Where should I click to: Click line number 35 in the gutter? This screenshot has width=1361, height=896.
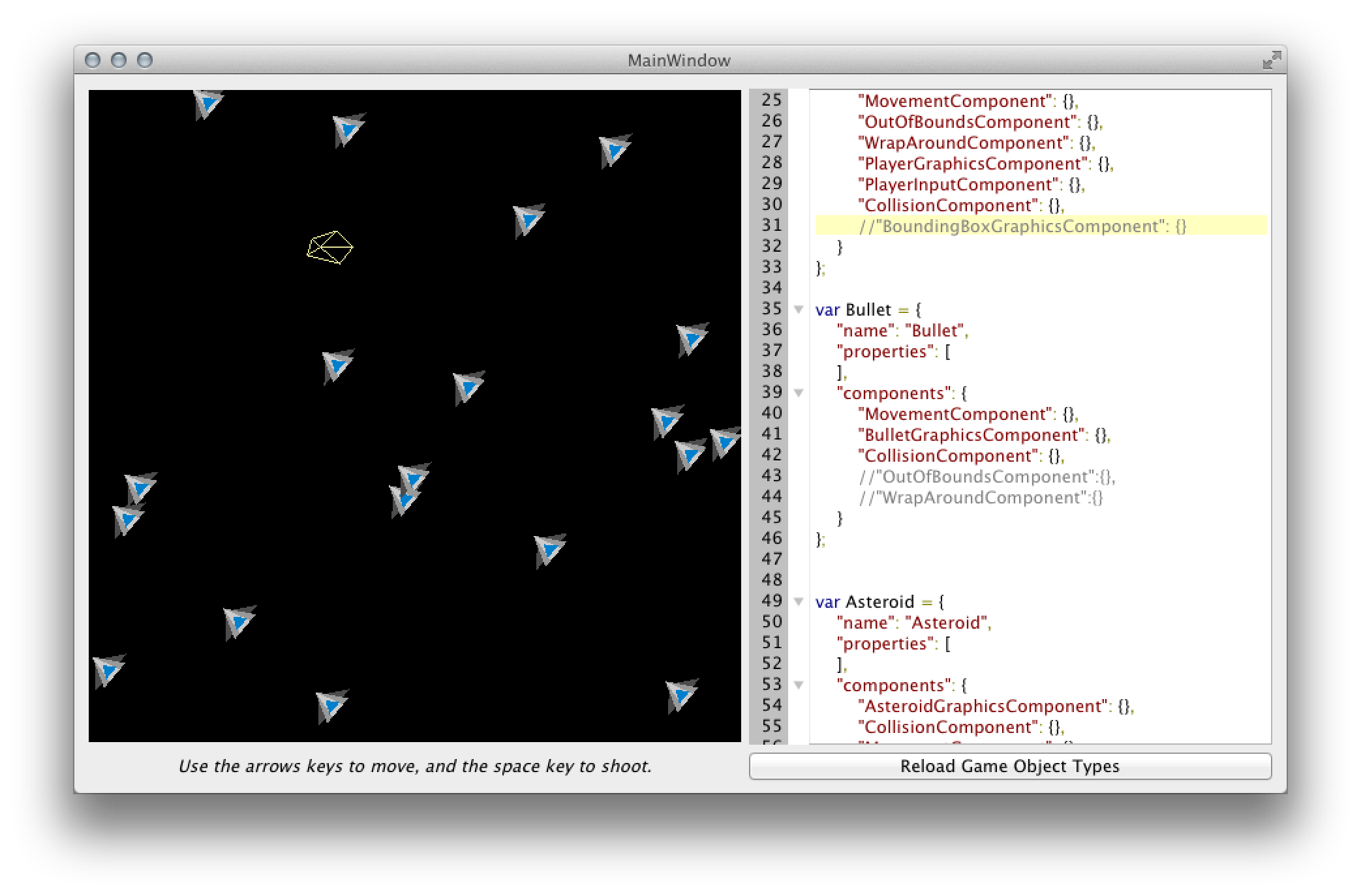click(771, 309)
